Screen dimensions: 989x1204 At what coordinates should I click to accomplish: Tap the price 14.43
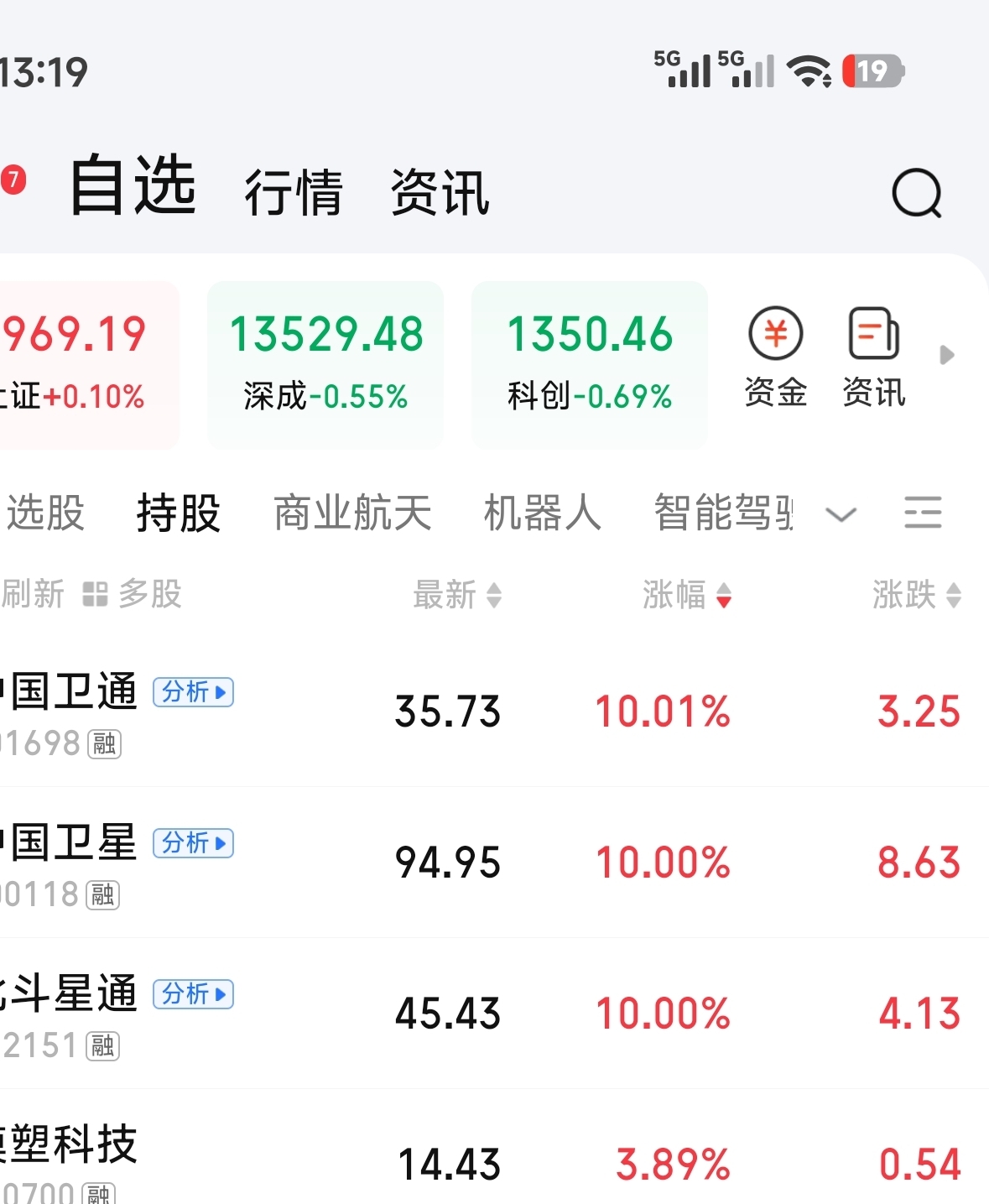450,1165
